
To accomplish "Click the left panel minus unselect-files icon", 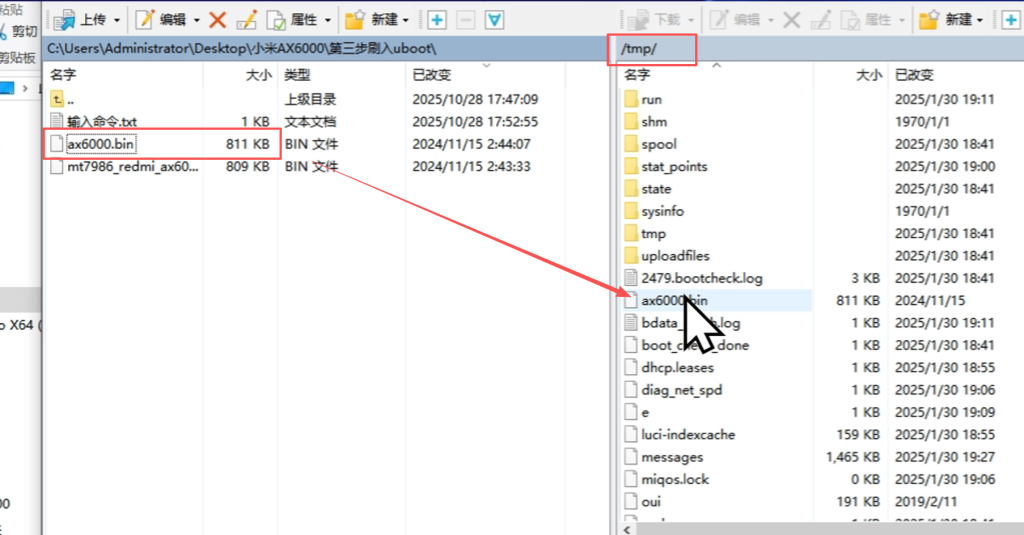I will [x=466, y=20].
